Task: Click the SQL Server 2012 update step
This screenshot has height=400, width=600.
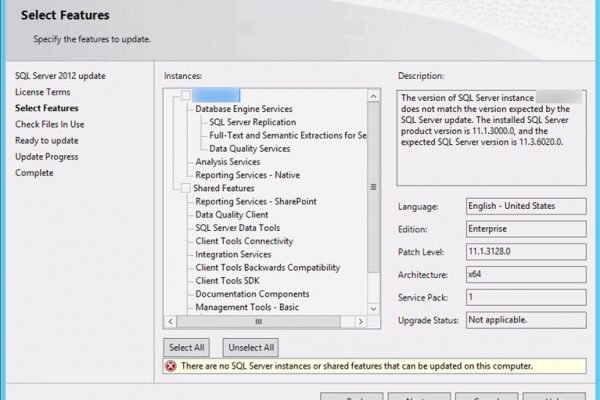Action: click(x=60, y=76)
